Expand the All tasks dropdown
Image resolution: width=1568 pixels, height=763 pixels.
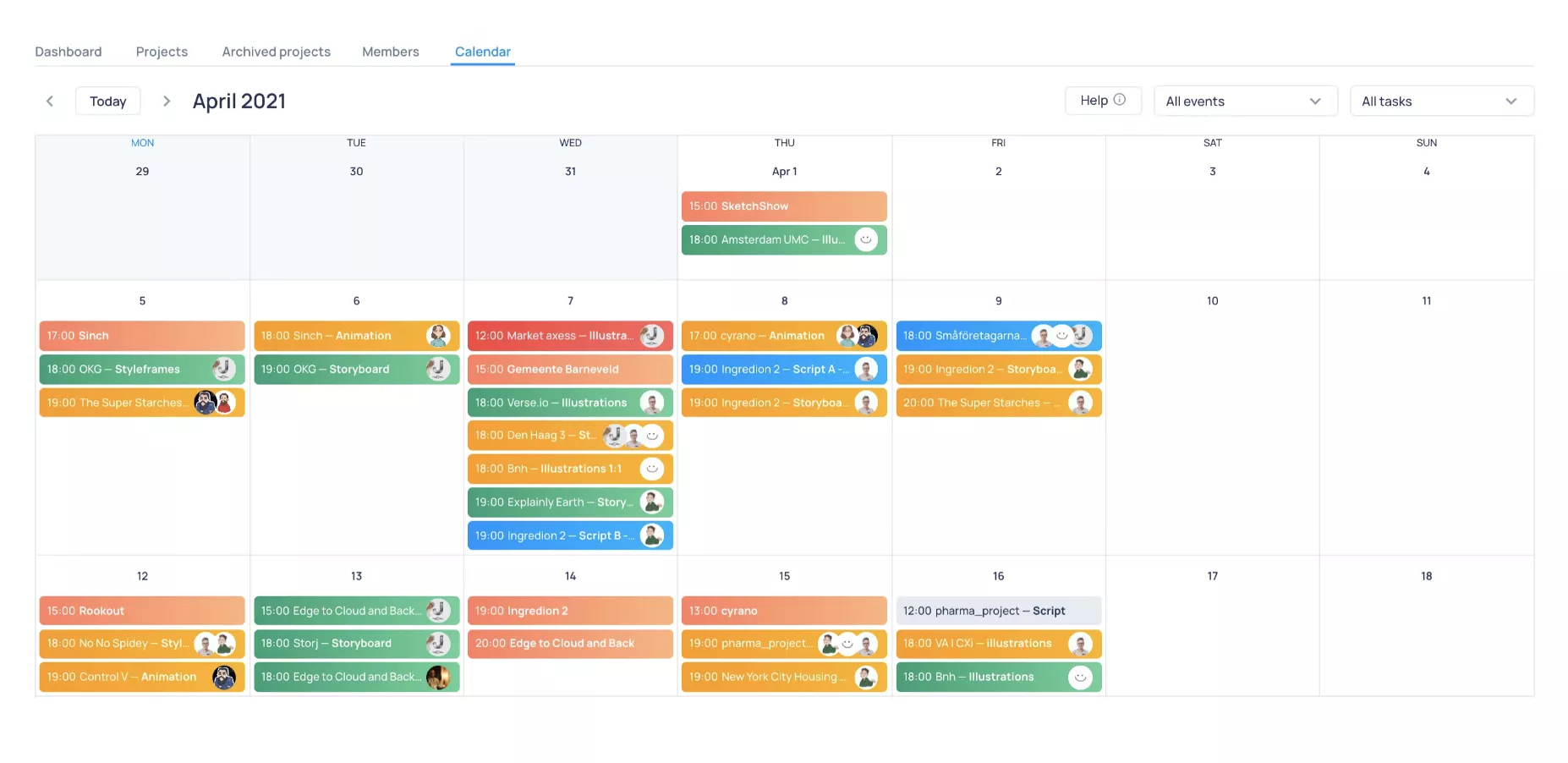(1441, 102)
